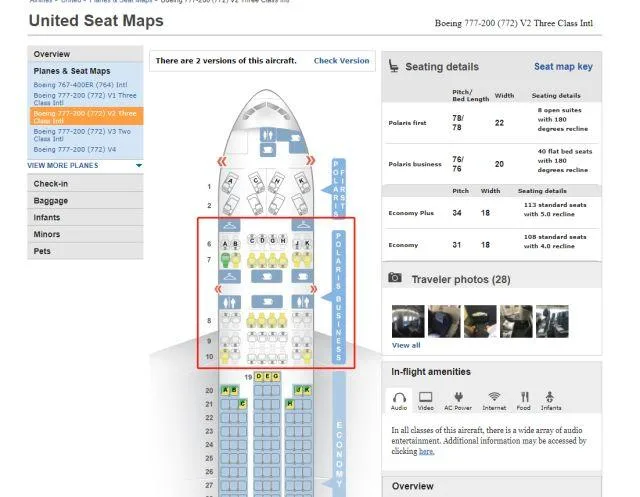The height and width of the screenshot is (497, 640).
Task: Click View all traveler photos
Action: tap(406, 345)
